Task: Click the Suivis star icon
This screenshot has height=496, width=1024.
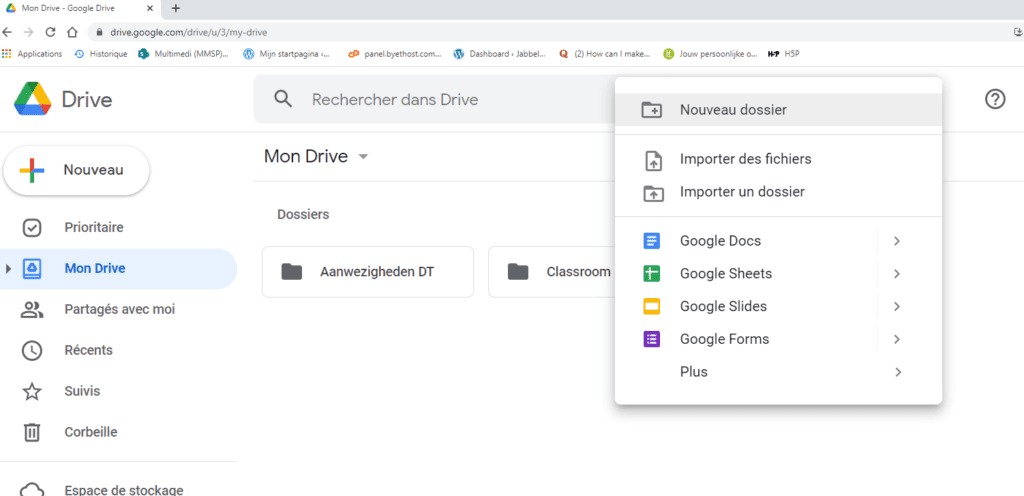Action: pyautogui.click(x=32, y=392)
